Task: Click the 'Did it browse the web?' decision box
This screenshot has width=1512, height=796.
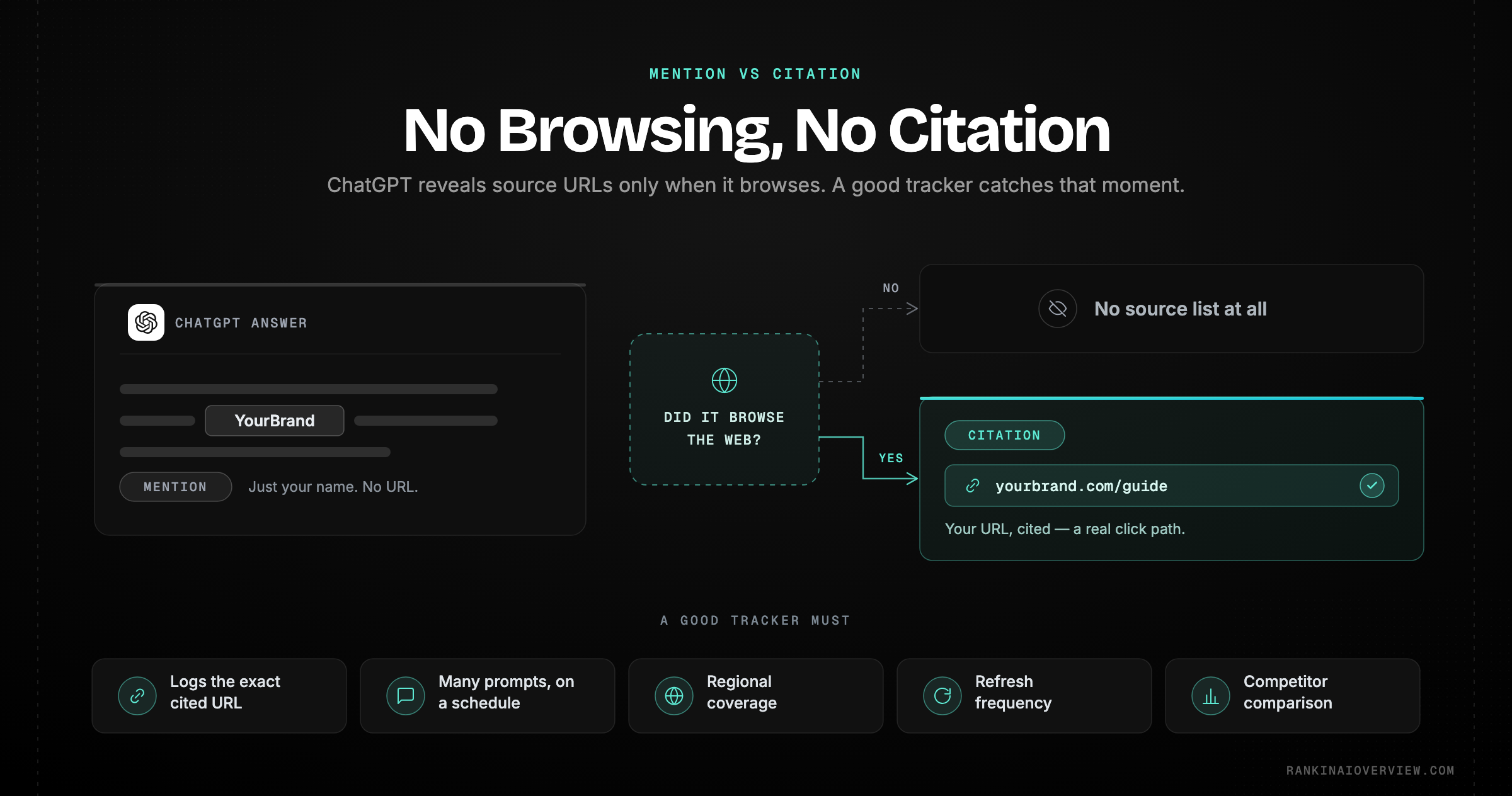Action: coord(724,409)
